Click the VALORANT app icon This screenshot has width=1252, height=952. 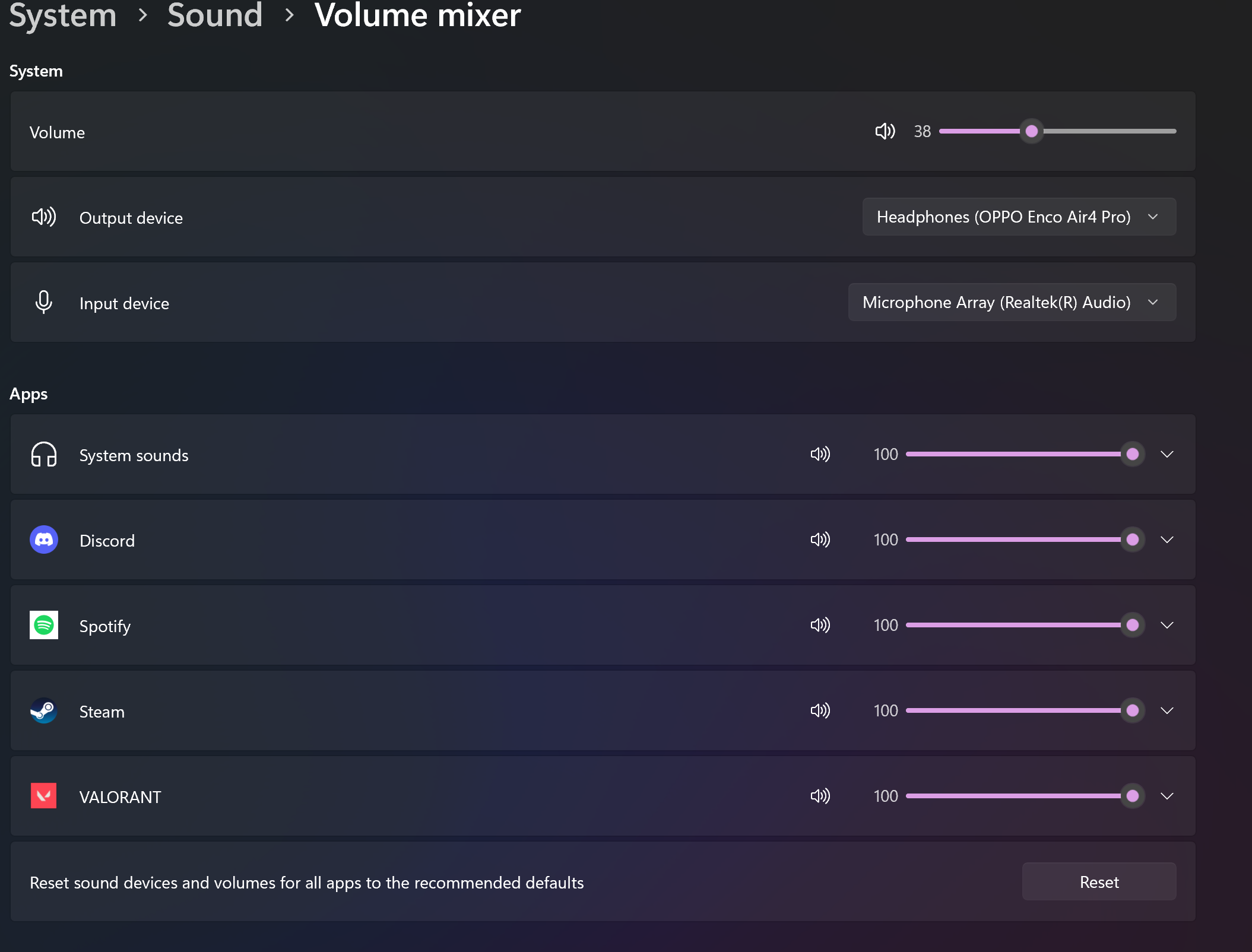coord(44,796)
